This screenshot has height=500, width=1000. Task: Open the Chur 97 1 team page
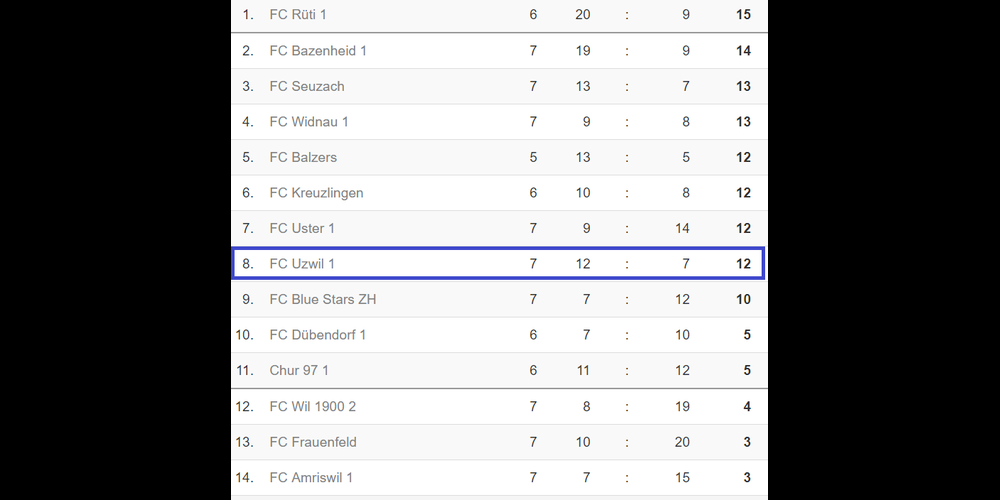pyautogui.click(x=299, y=370)
